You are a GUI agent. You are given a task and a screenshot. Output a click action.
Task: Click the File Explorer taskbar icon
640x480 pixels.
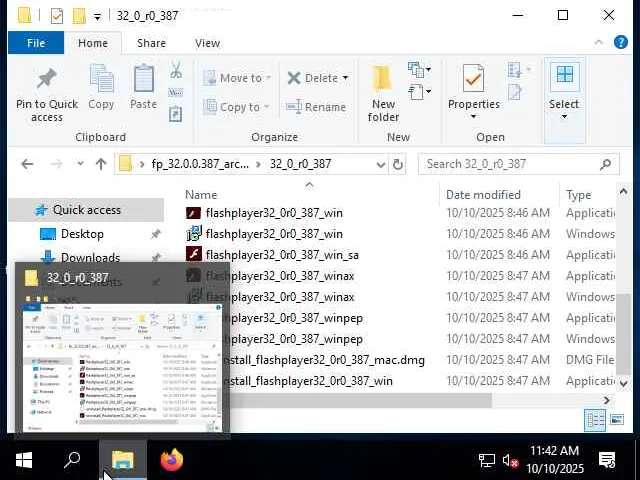tap(122, 460)
